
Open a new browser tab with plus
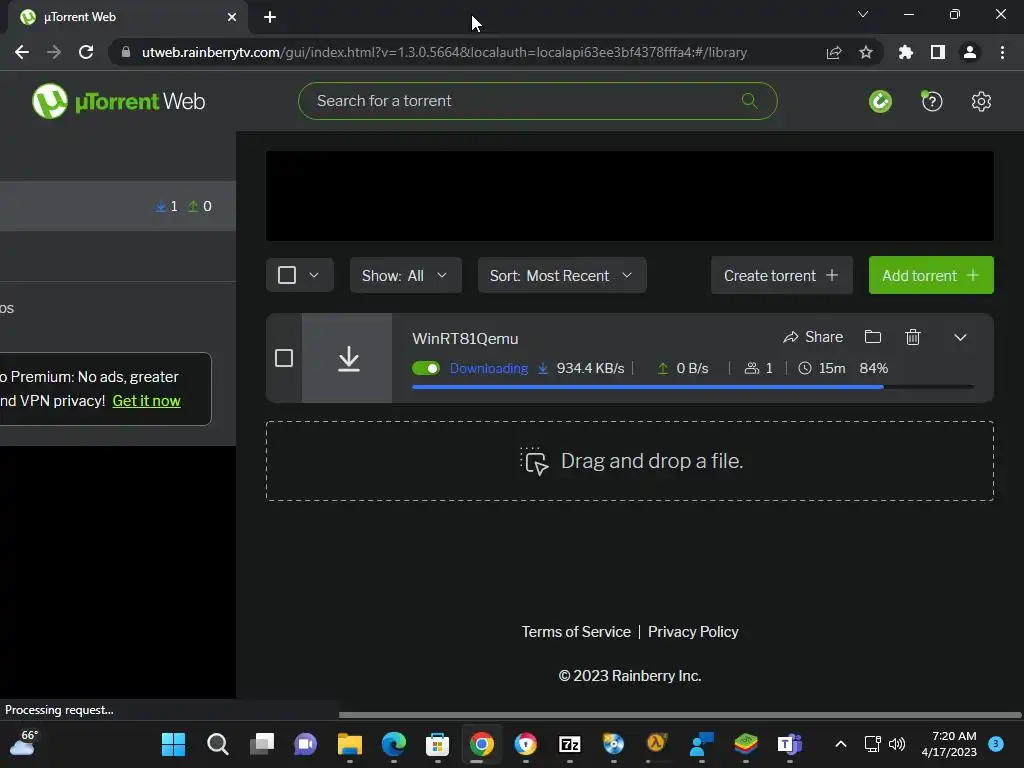click(270, 17)
